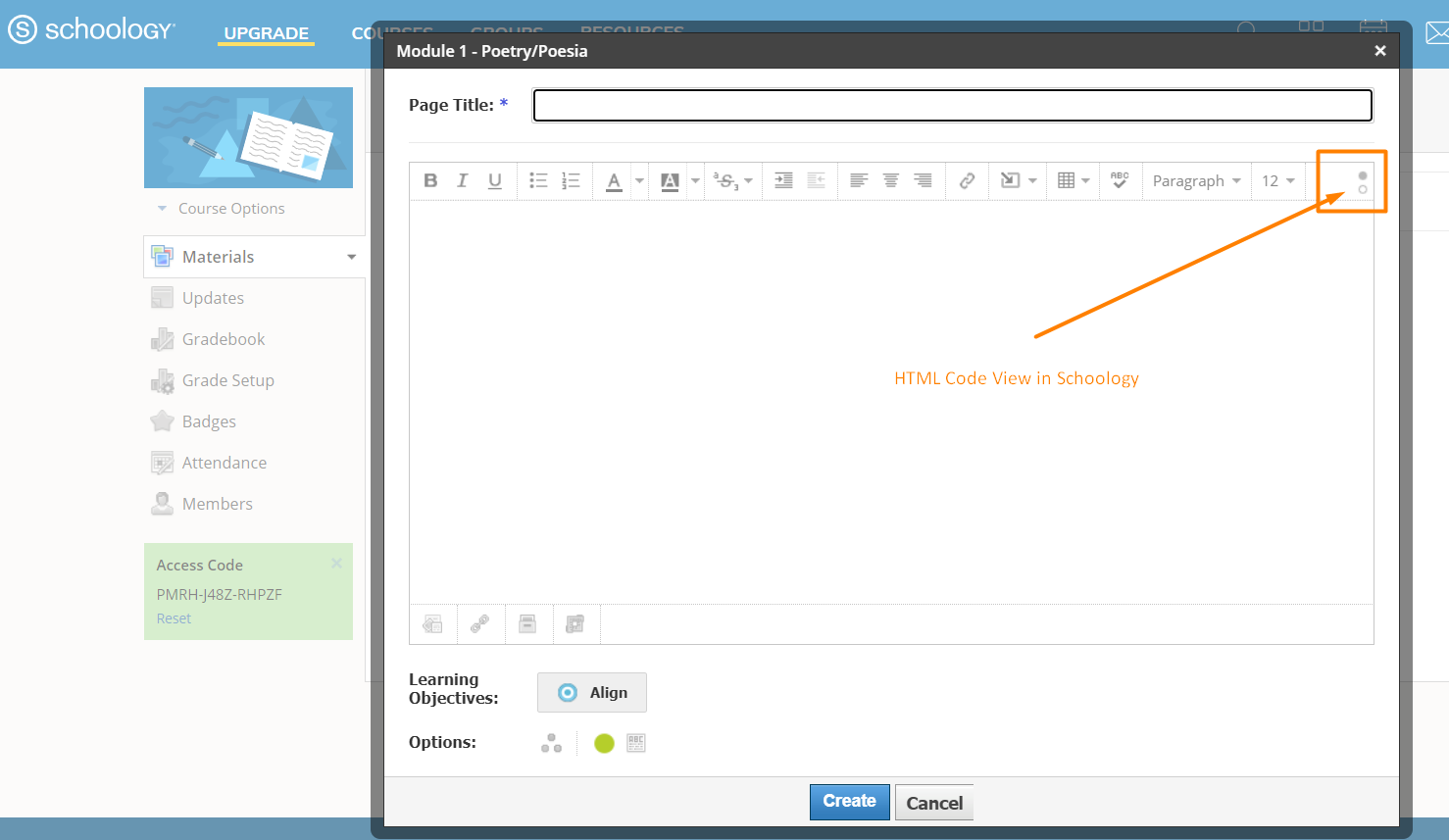Go to the Schoology home logo
This screenshot has width=1449, height=840.
pyautogui.click(x=92, y=29)
